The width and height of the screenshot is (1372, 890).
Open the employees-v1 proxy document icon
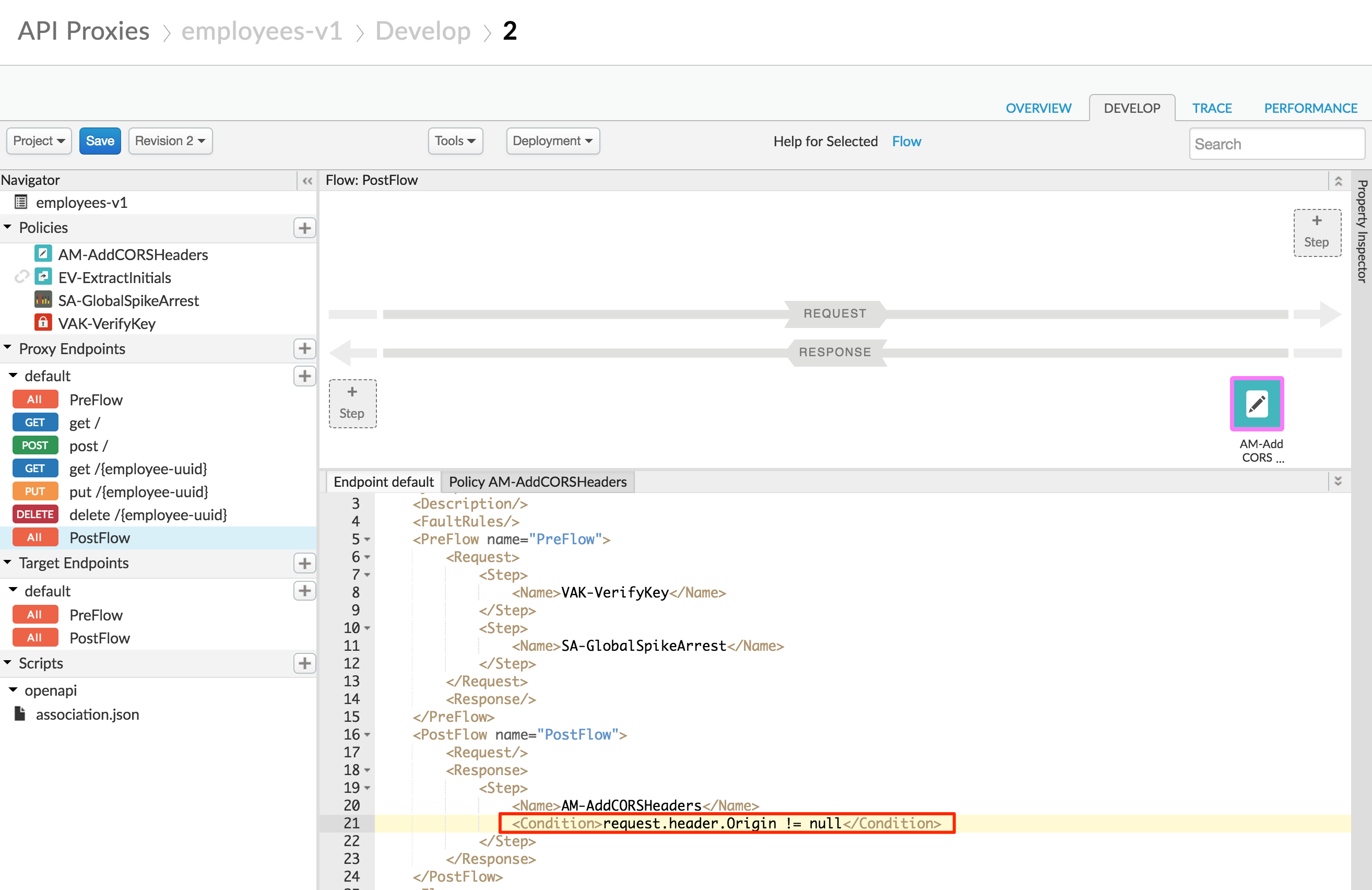(21, 202)
